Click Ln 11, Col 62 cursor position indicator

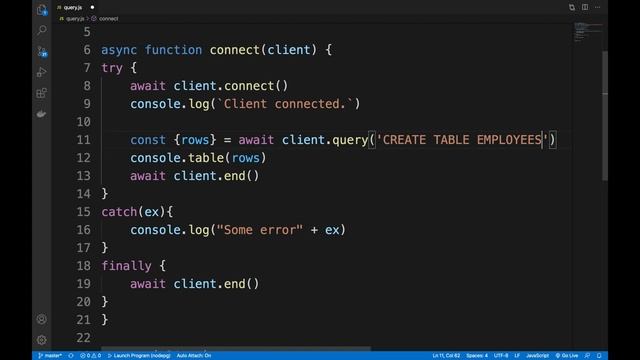[x=446, y=356]
